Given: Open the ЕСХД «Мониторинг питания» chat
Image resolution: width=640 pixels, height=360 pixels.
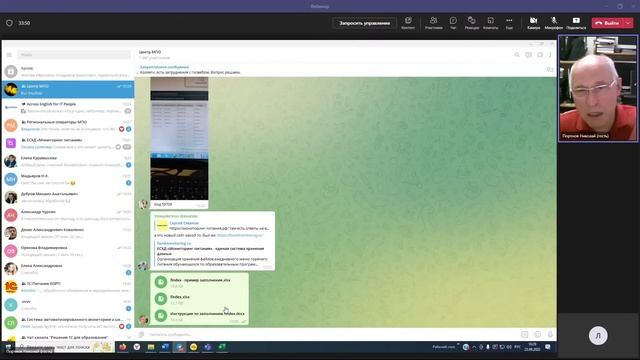Looking at the screenshot, I should [x=68, y=143].
